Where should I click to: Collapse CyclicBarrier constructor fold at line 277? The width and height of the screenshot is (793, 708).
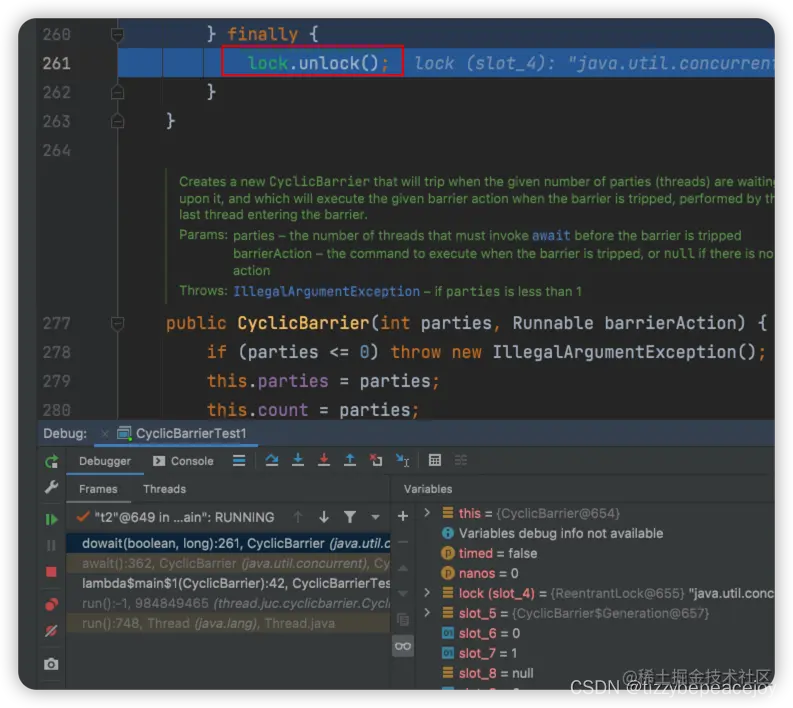(117, 323)
